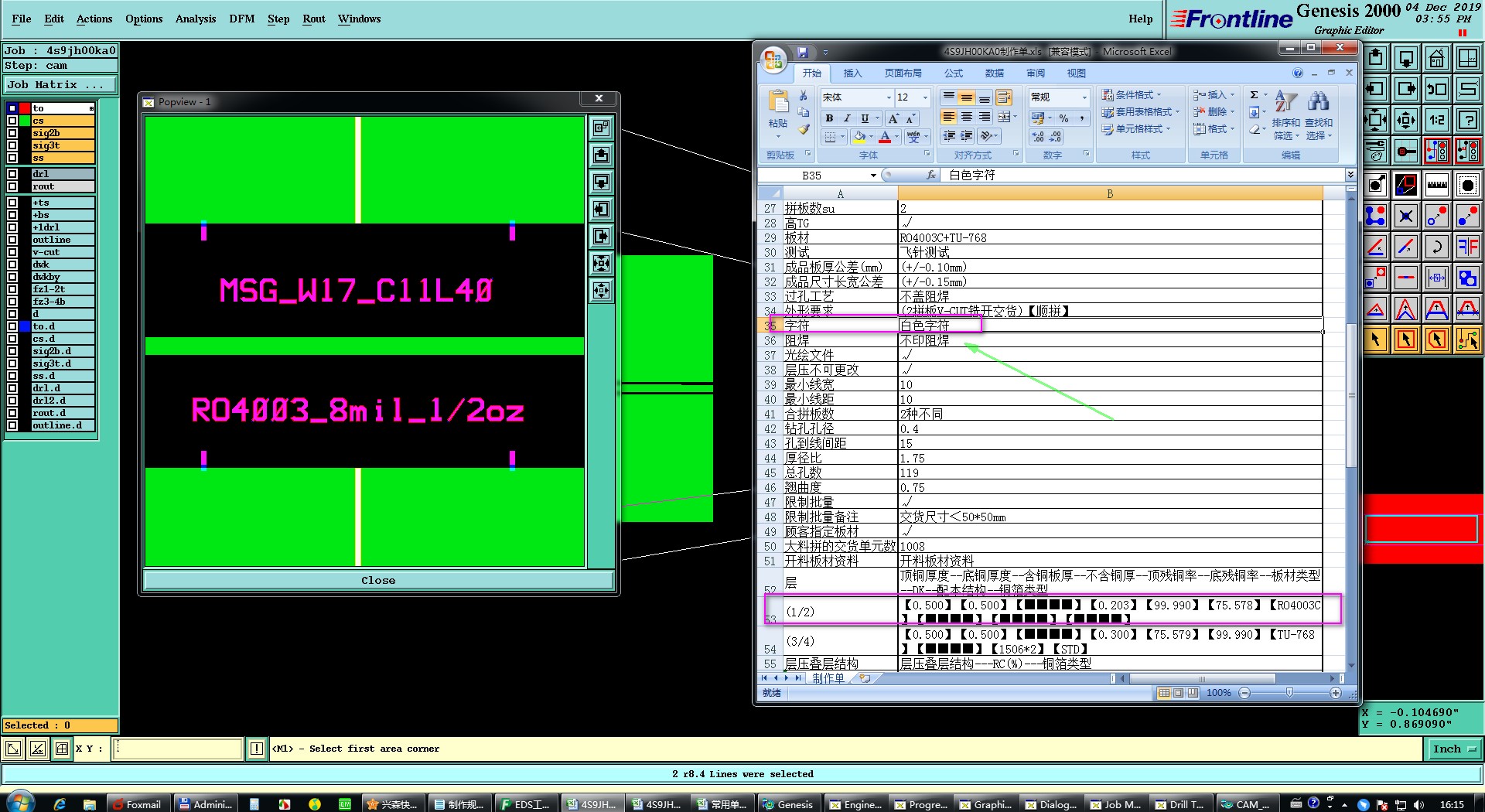Toggle visibility checkbox of layer 'outline.d'
This screenshot has width=1485, height=812.
coord(12,425)
